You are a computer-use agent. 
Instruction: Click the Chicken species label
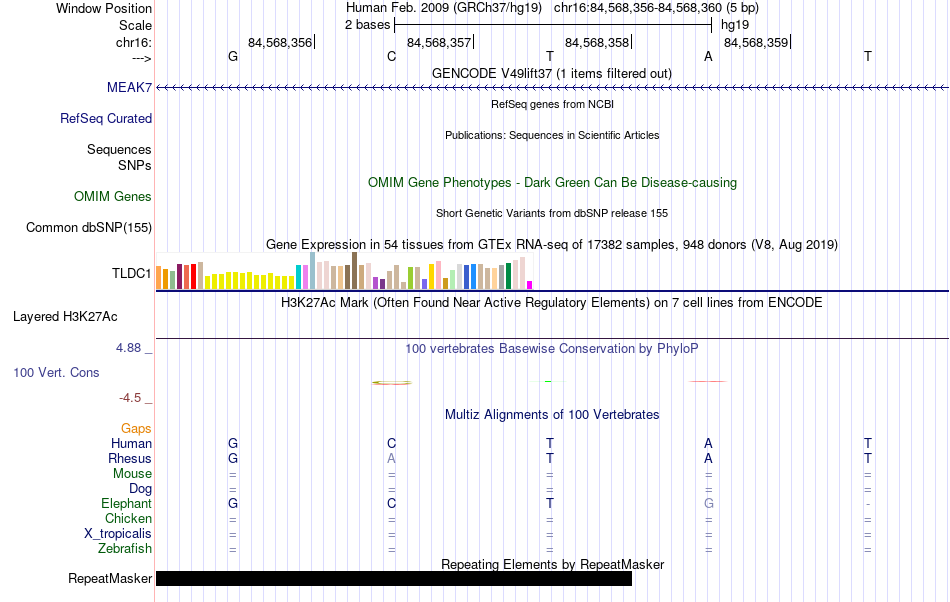(x=128, y=518)
